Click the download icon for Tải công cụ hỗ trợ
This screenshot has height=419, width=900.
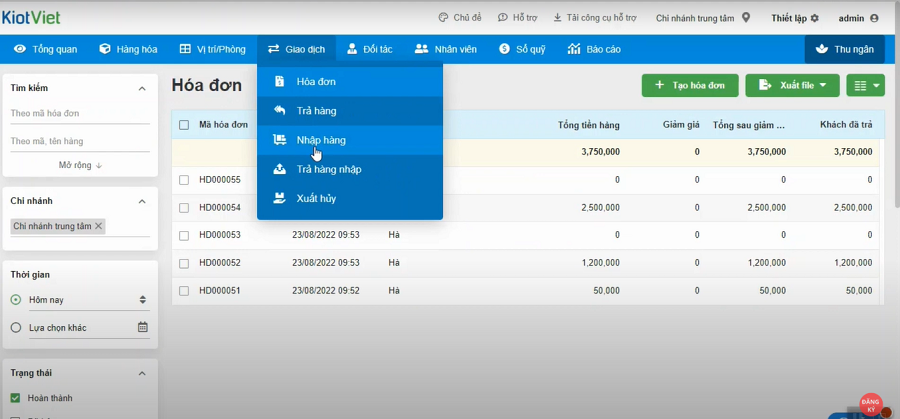(557, 18)
